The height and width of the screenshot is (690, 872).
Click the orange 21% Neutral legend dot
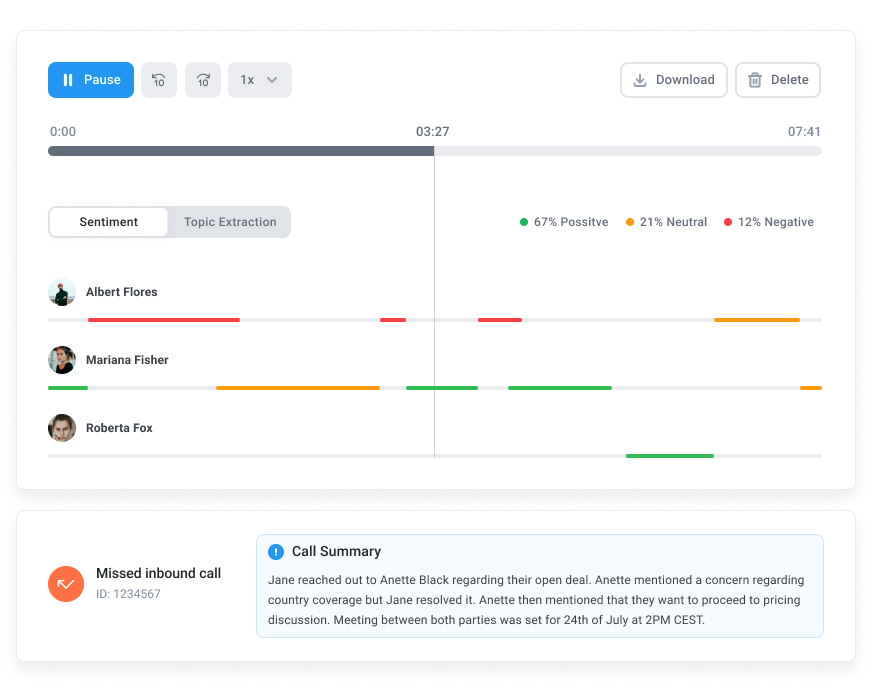point(630,222)
